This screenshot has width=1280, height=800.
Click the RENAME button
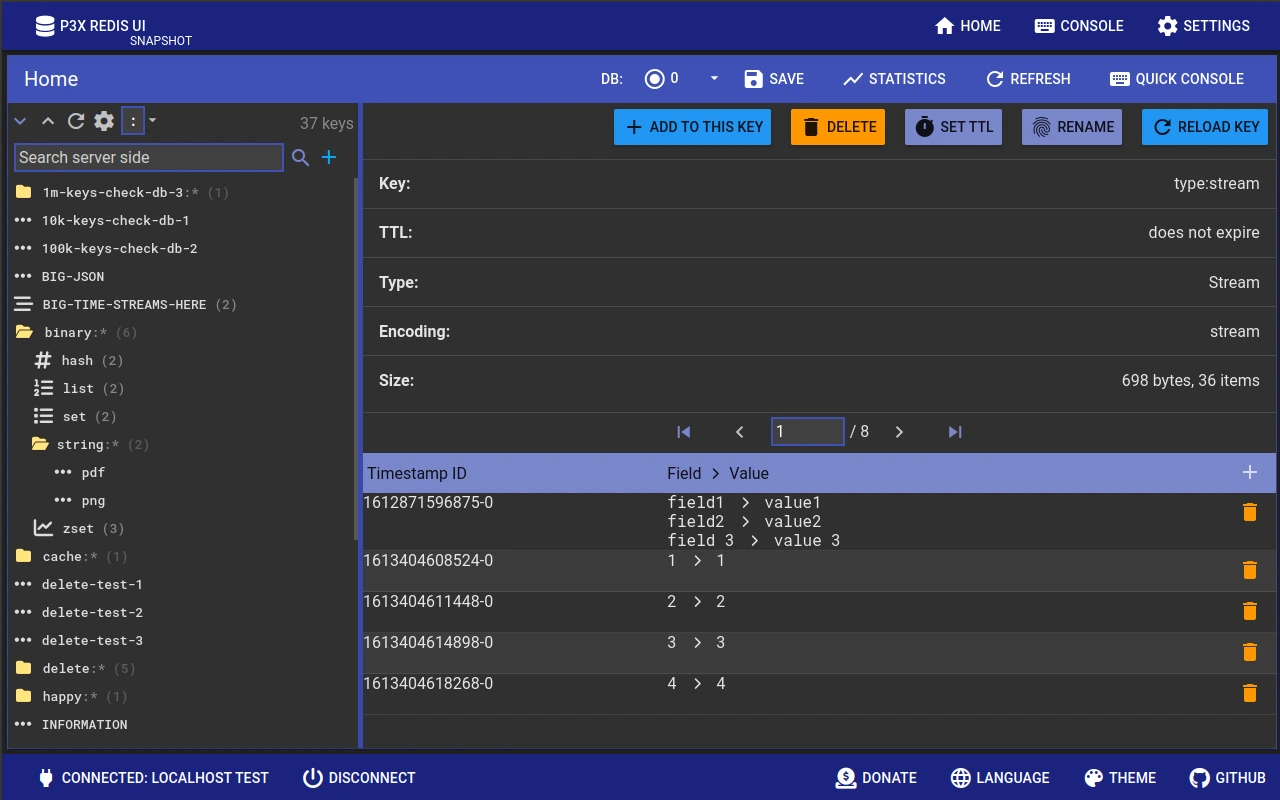pos(1071,126)
